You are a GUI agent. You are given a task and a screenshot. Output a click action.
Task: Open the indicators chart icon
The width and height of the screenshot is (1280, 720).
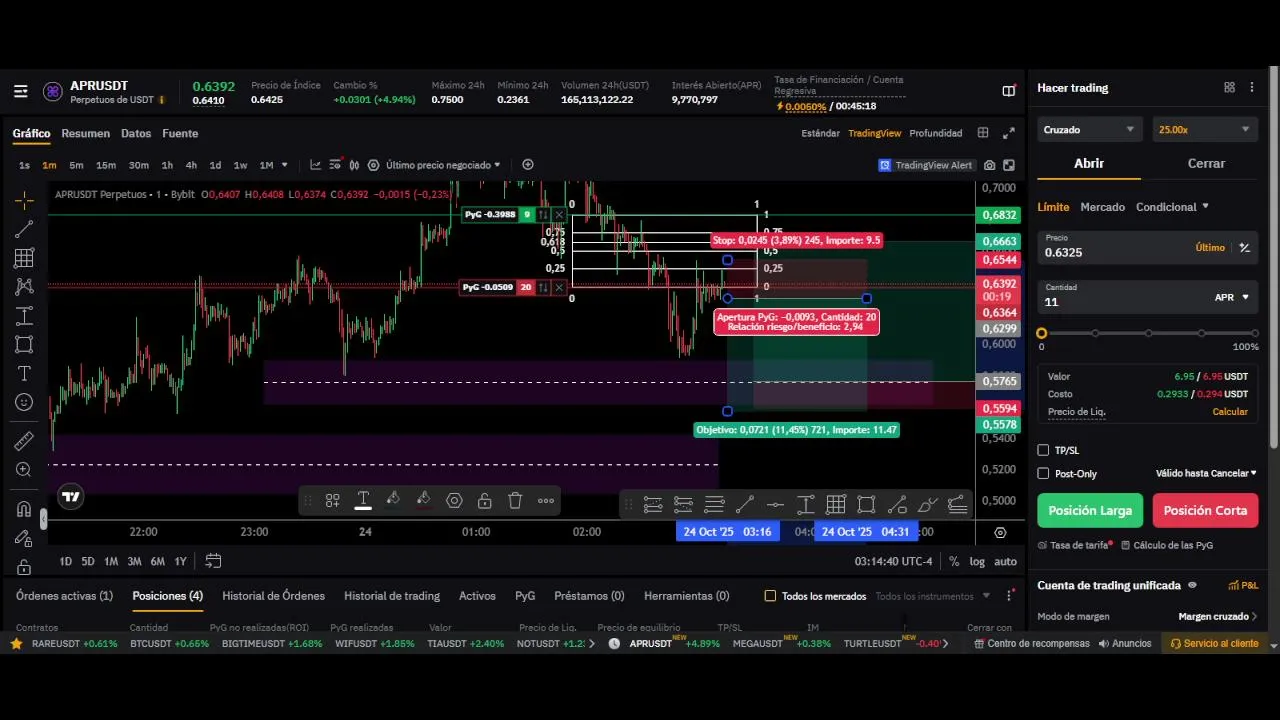316,165
